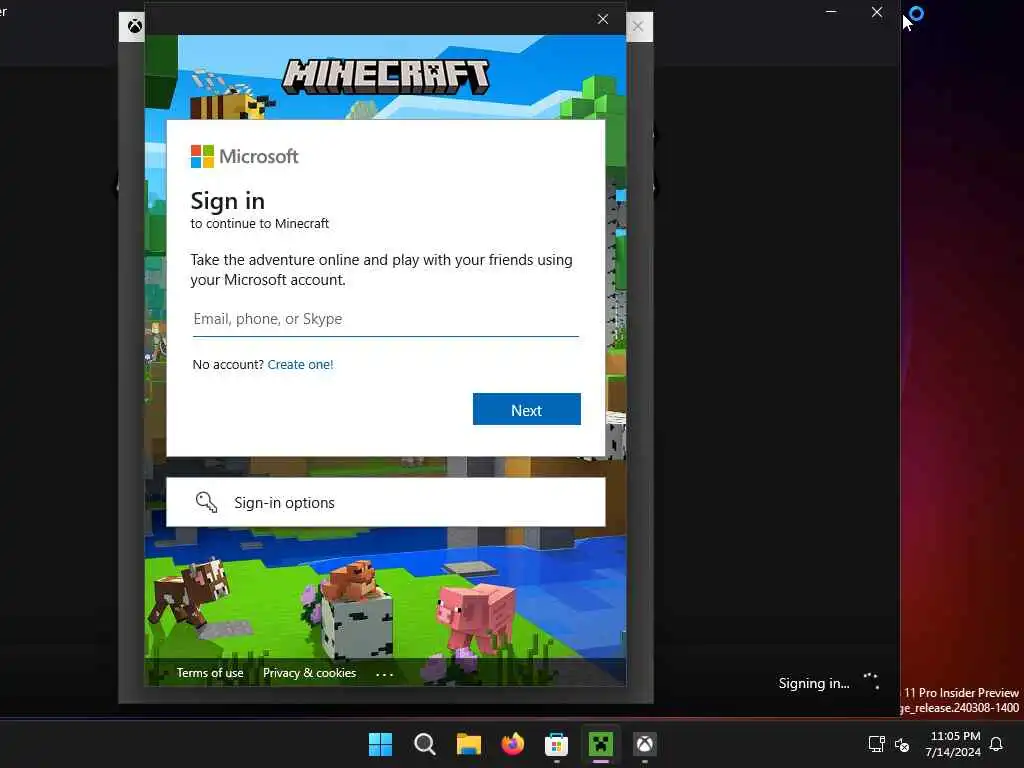Click the 'Sign in' heading

click(x=227, y=201)
